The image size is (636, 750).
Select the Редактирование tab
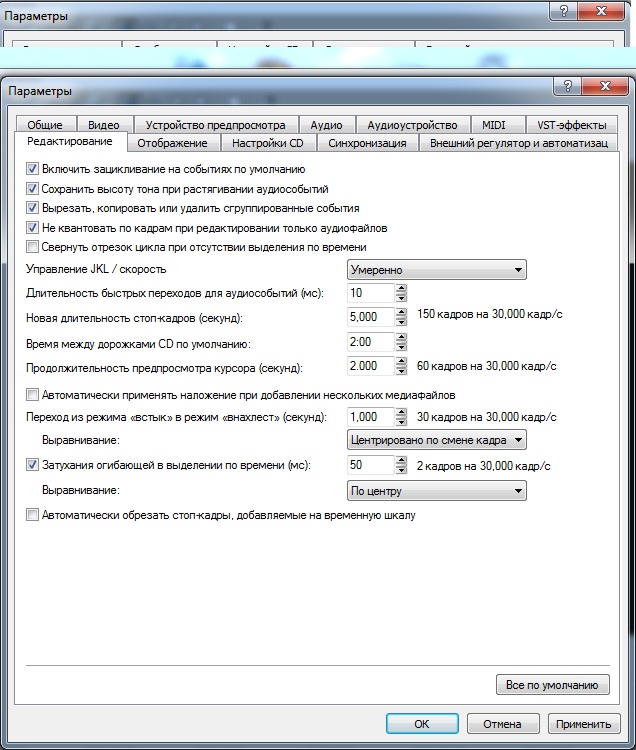click(70, 142)
